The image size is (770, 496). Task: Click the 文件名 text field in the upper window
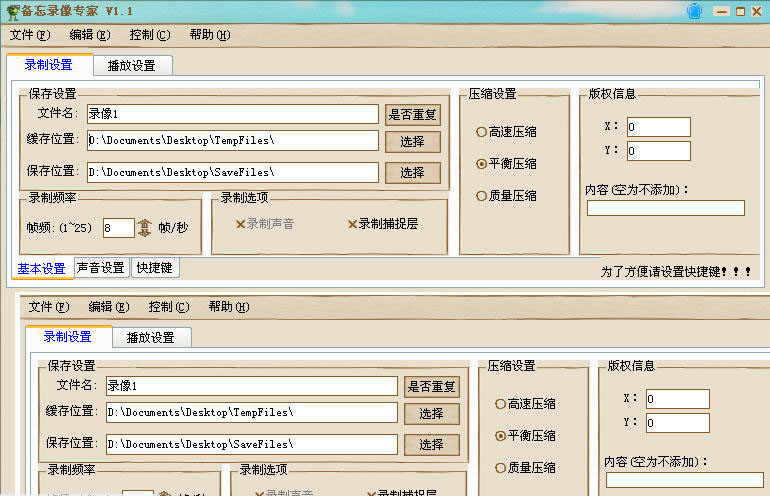[x=232, y=114]
